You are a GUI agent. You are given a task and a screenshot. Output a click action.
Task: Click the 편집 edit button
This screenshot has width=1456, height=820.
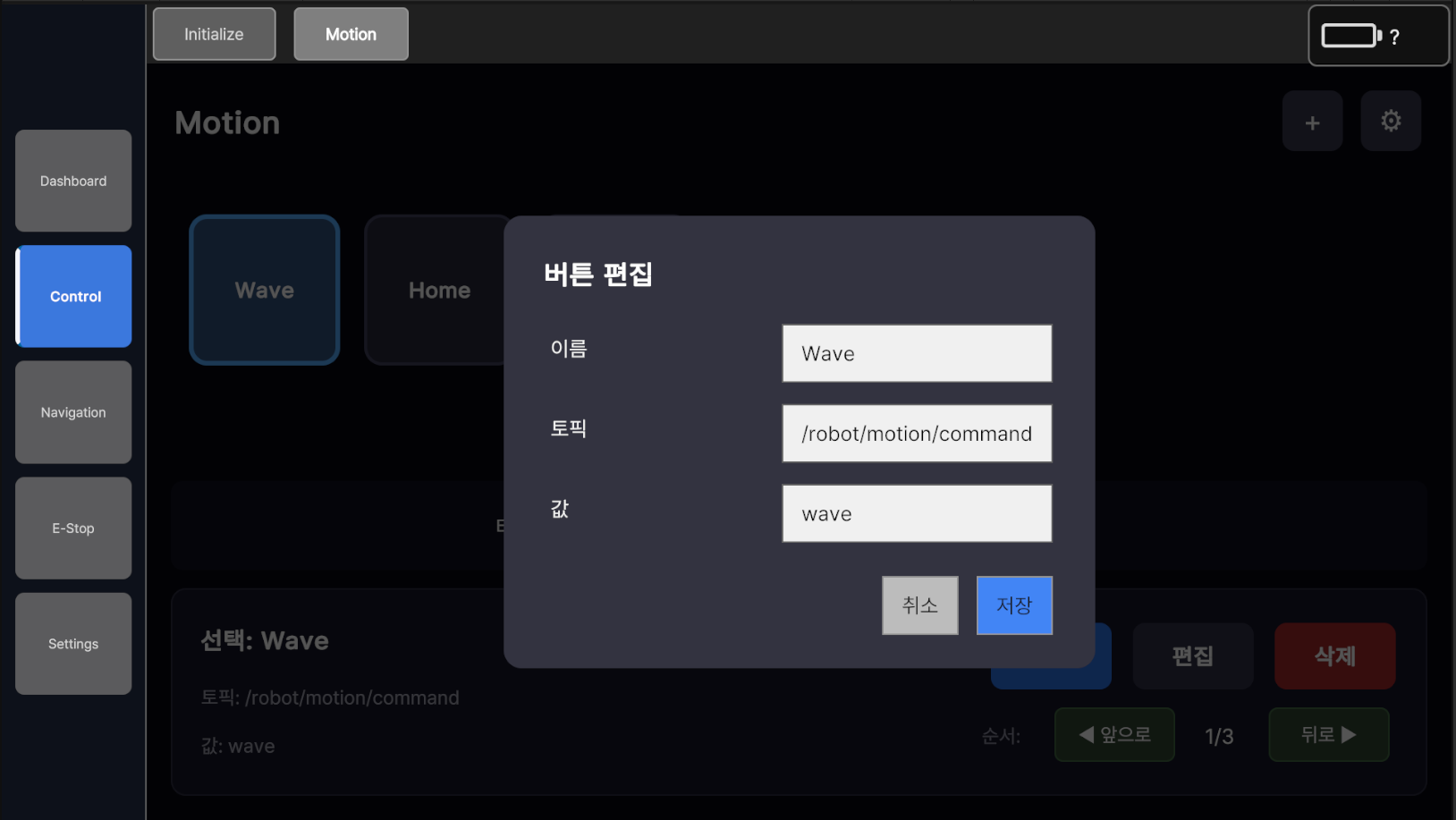point(1192,656)
